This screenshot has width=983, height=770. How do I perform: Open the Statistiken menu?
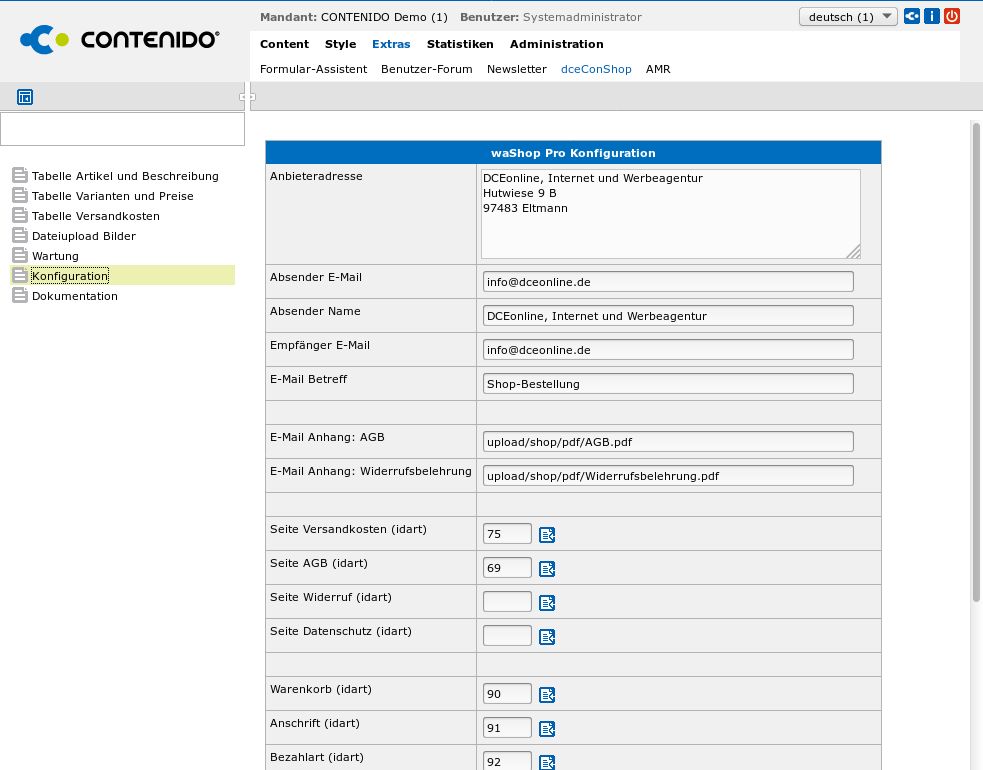[x=460, y=44]
